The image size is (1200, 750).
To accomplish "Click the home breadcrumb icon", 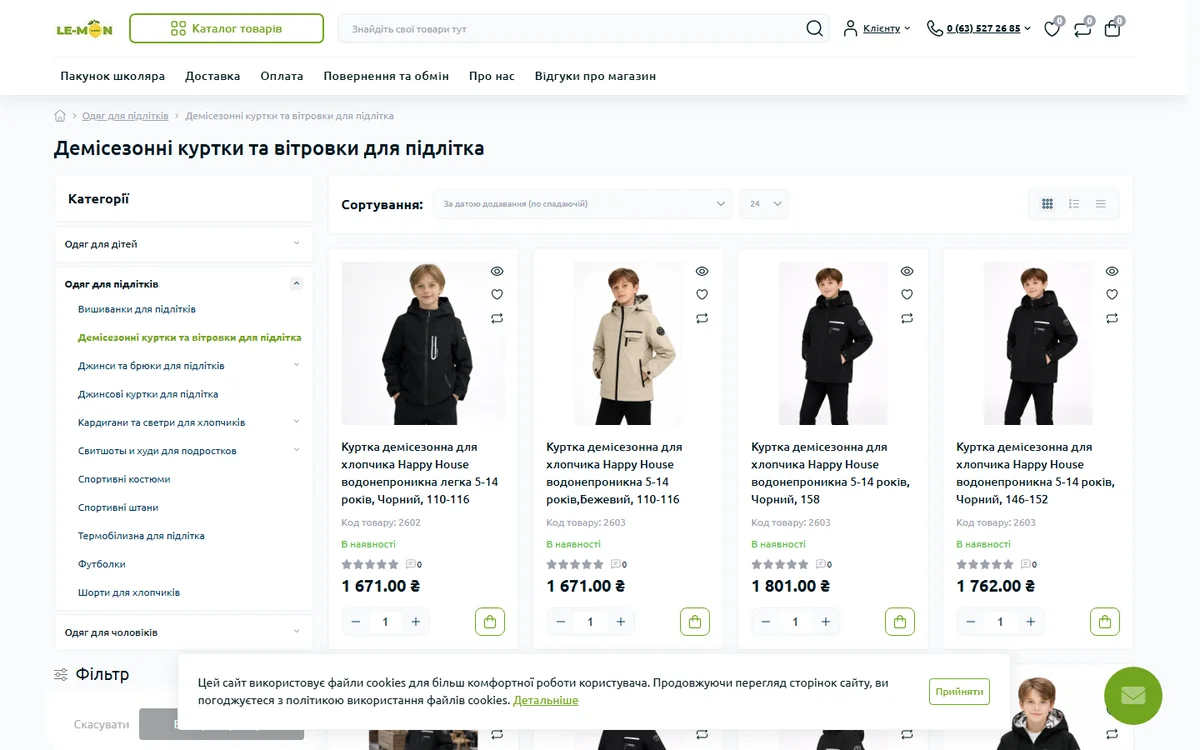I will (60, 116).
